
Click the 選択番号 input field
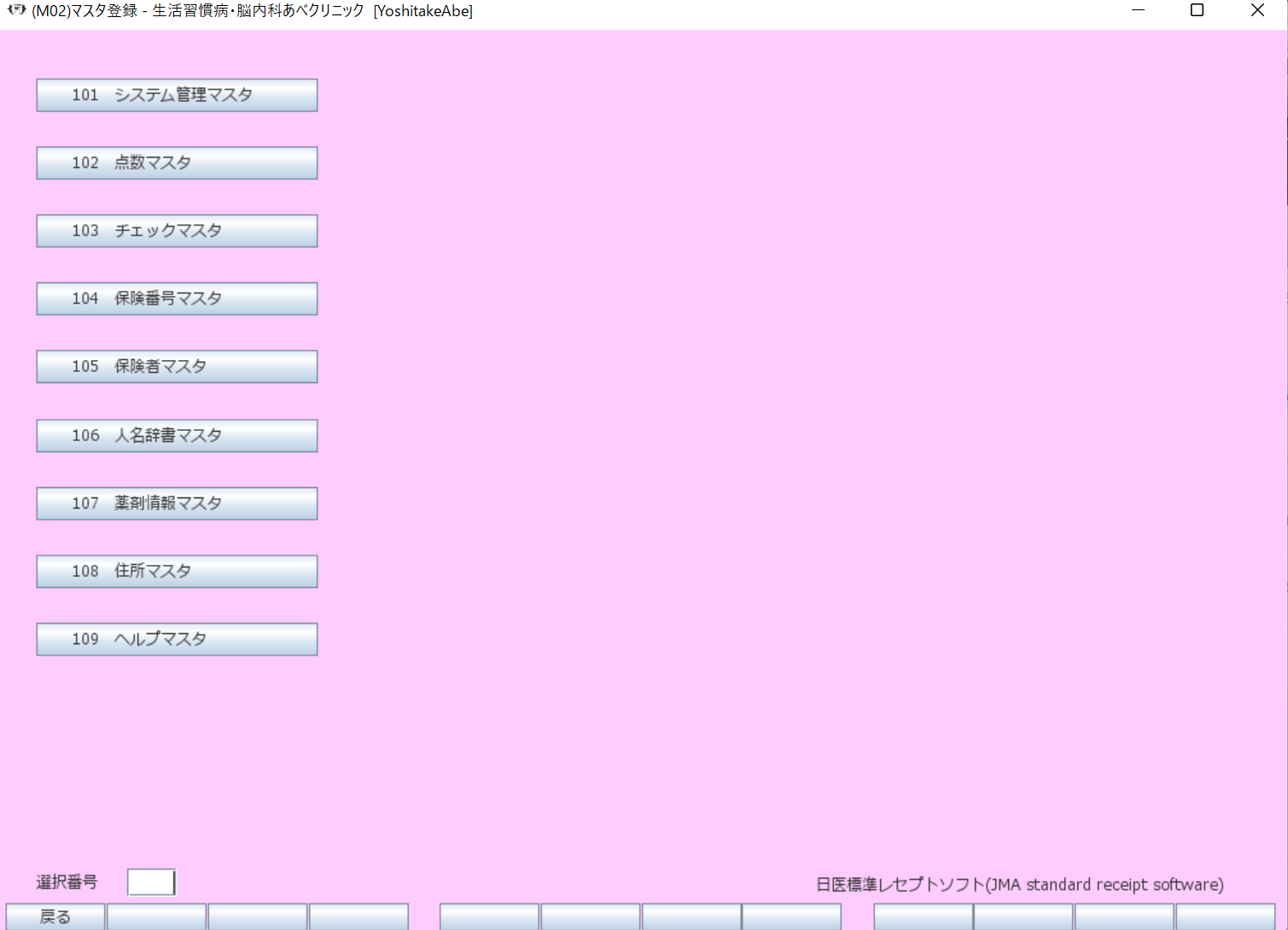tap(151, 882)
